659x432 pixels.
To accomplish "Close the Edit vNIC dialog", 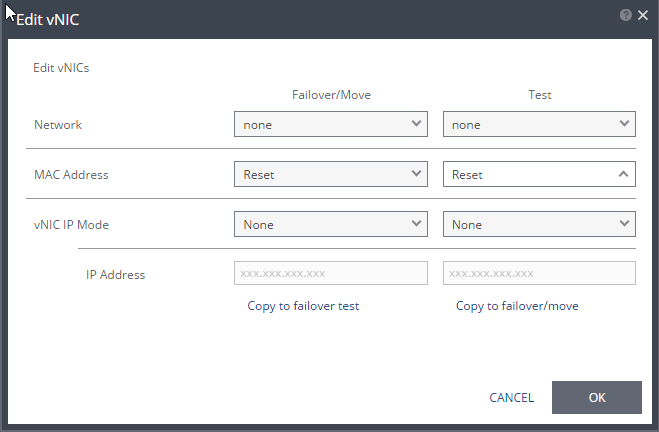I will pos(643,15).
